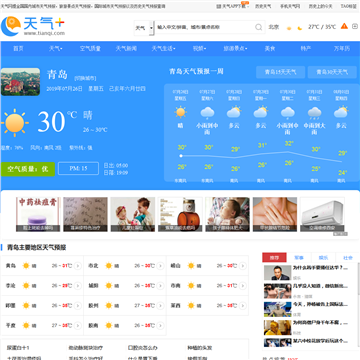Open the 天气APP下载 dropdown in top bar
The height and width of the screenshot is (360, 360).
tap(233, 6)
